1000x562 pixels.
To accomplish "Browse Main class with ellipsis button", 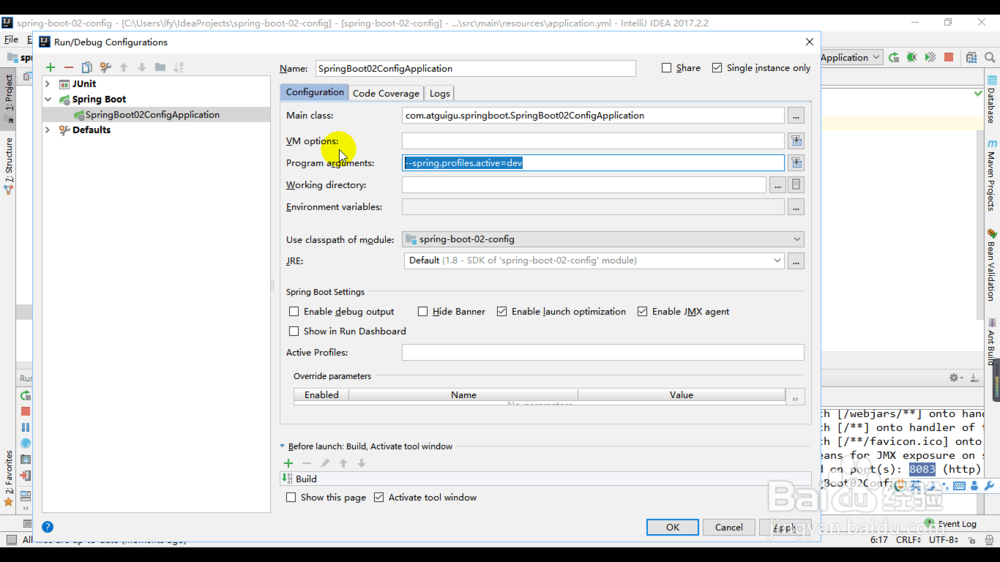I will (x=795, y=116).
